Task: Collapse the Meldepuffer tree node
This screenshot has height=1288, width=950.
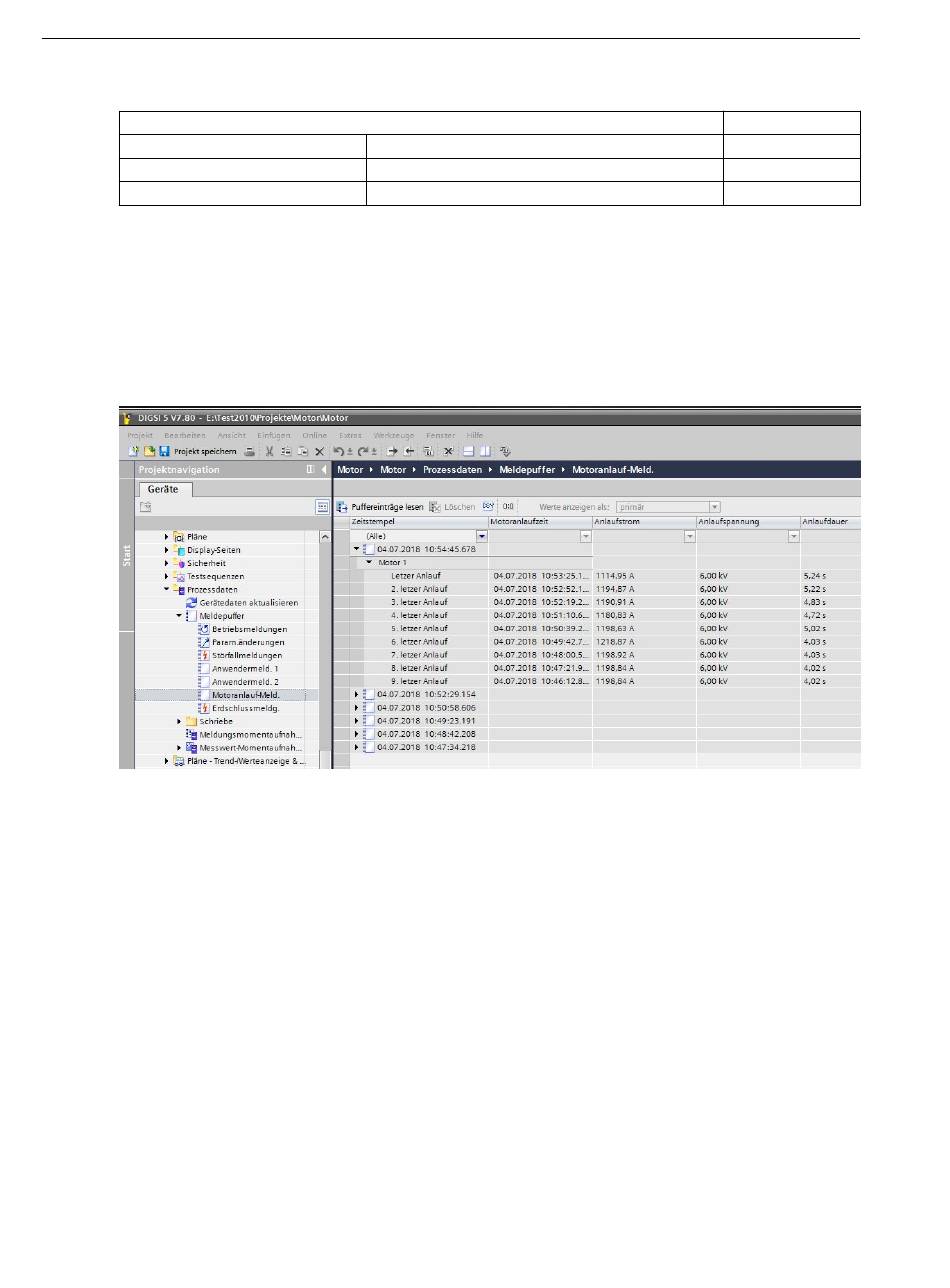Action: 179,616
